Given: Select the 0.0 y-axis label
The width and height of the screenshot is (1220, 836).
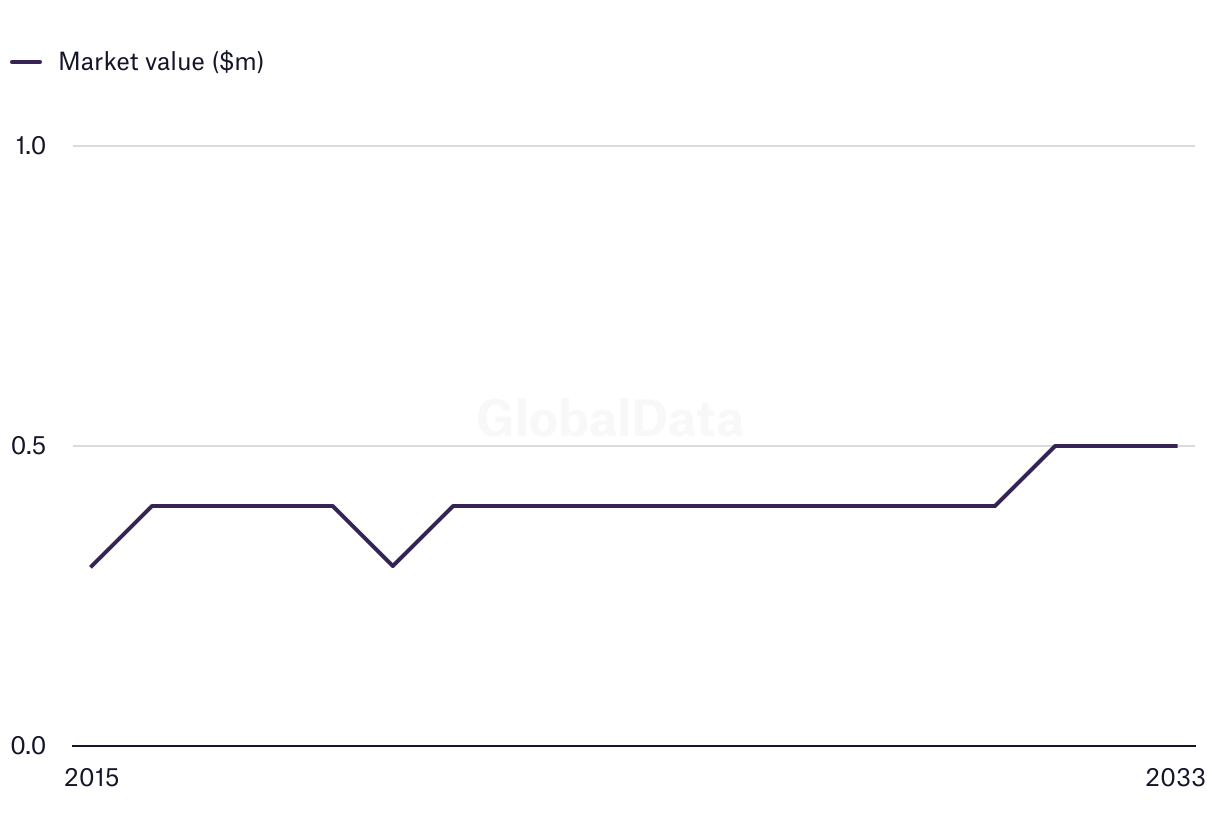Looking at the screenshot, I should point(30,746).
